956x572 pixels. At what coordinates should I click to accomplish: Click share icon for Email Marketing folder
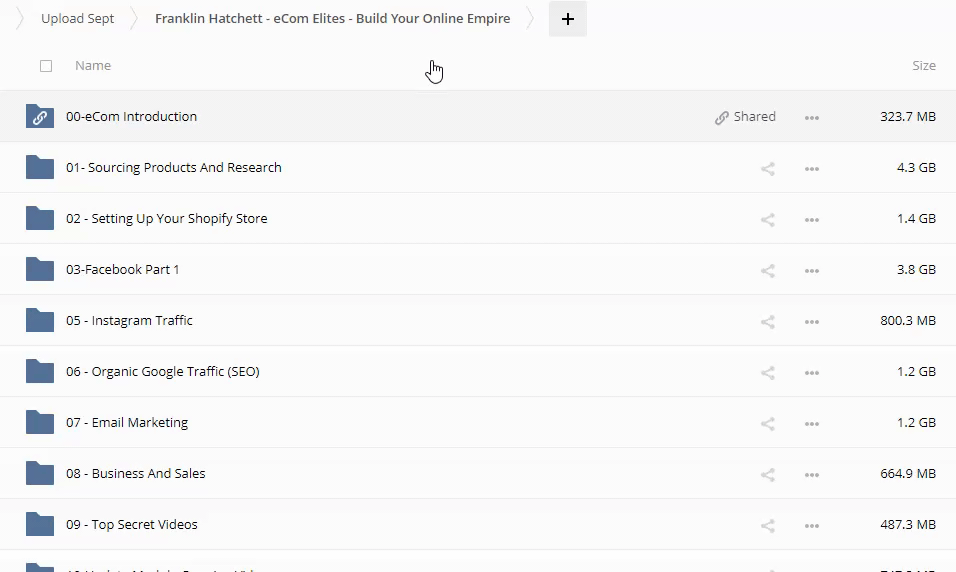pos(768,423)
